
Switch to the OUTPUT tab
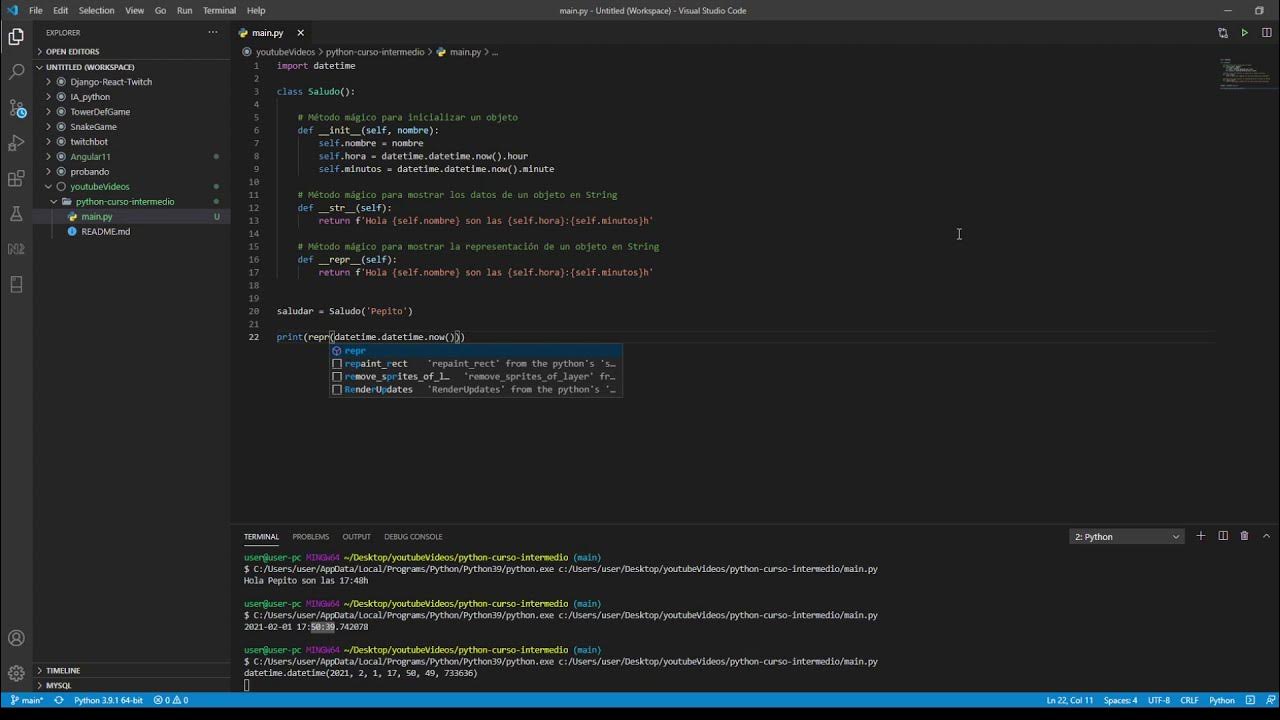(356, 537)
